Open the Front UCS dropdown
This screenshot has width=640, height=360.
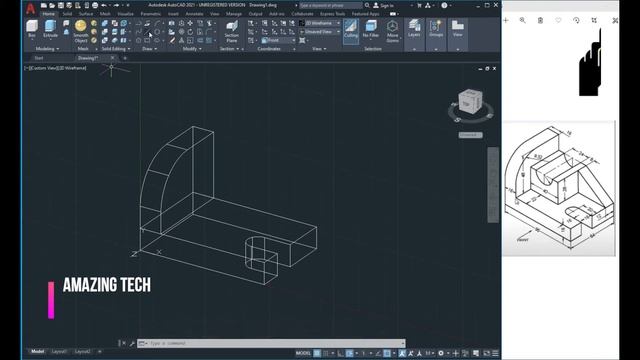tap(278, 40)
